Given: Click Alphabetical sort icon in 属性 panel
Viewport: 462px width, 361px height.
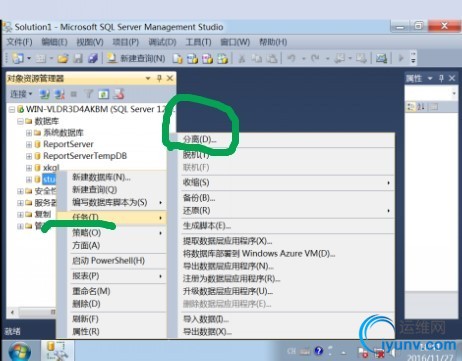Looking at the screenshot, I should click(421, 107).
